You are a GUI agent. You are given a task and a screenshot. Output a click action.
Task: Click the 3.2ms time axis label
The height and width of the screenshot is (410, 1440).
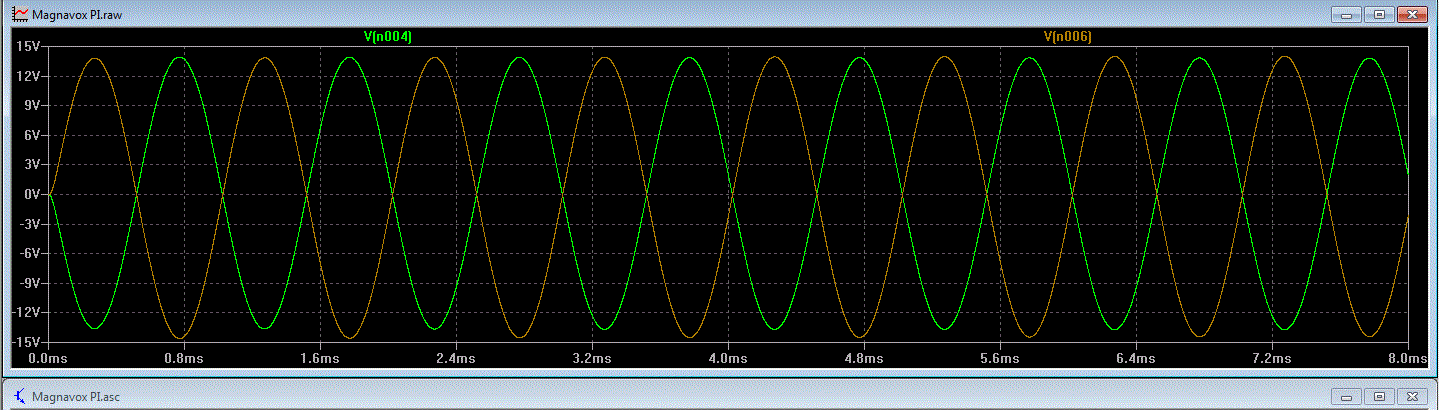[x=592, y=358]
